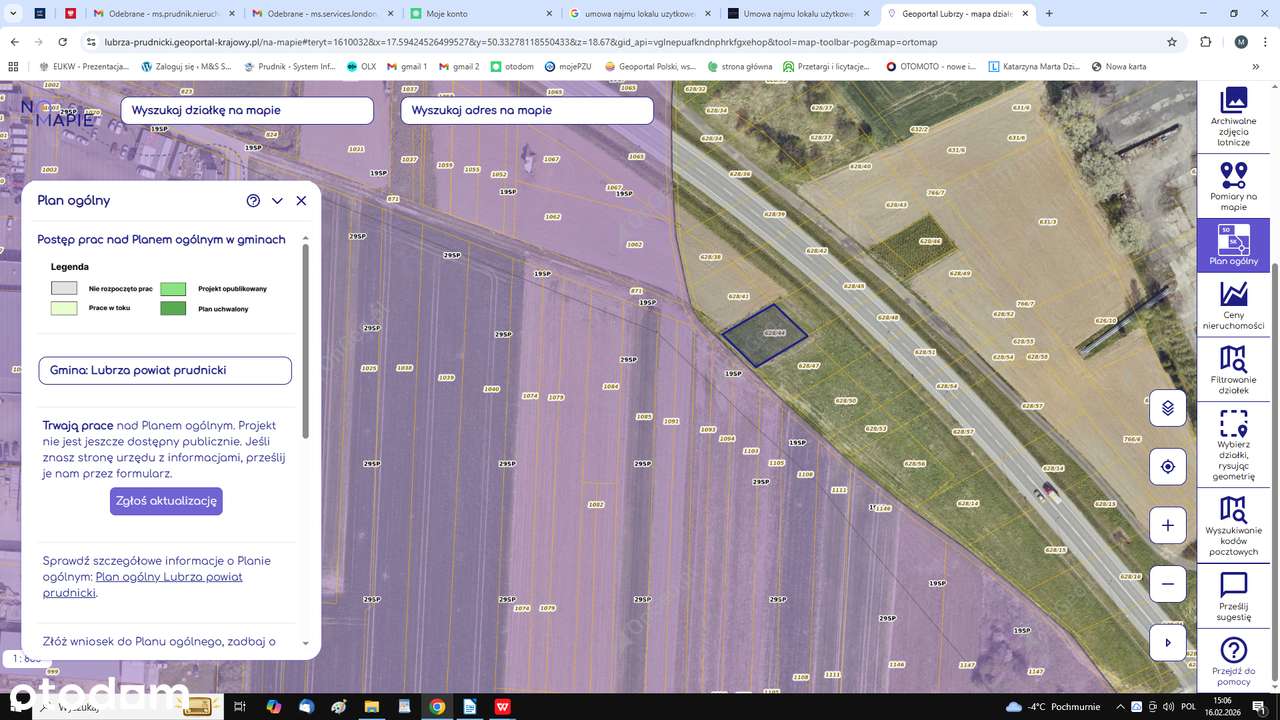
Task: Click Zgłoś aktualizację button
Action: pyautogui.click(x=166, y=501)
